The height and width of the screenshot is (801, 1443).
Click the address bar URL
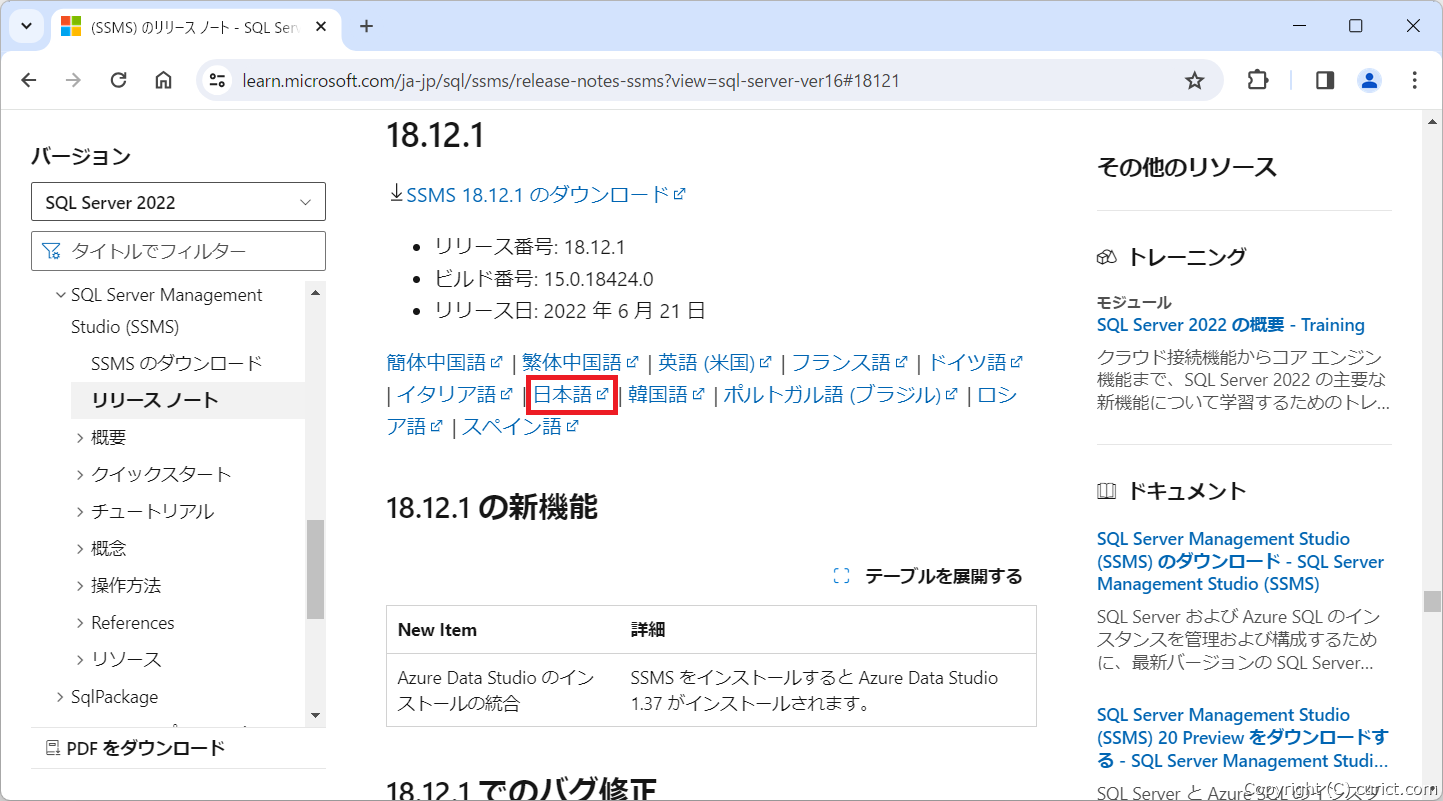point(571,81)
